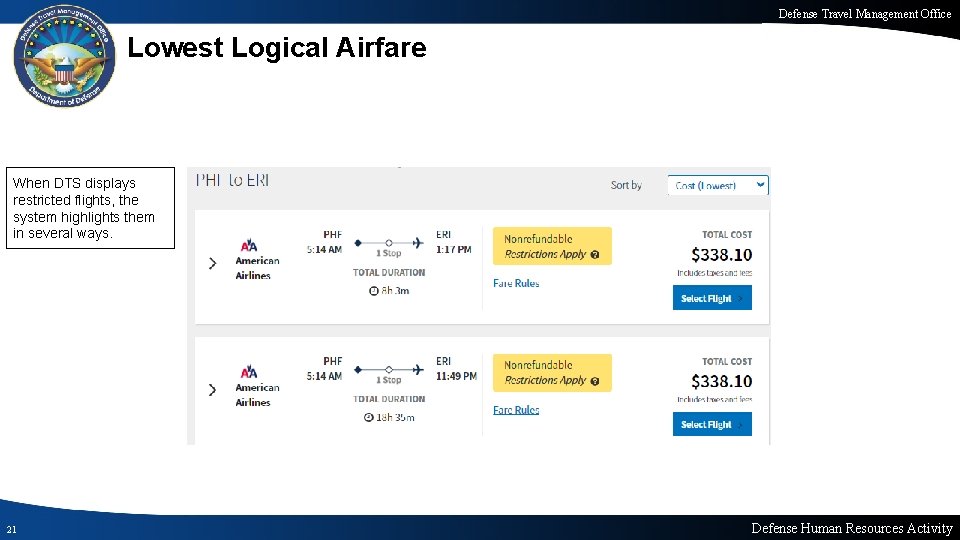The height and width of the screenshot is (540, 960).
Task: Click the clock icon beside 8h 3m duration
Action: pos(373,291)
